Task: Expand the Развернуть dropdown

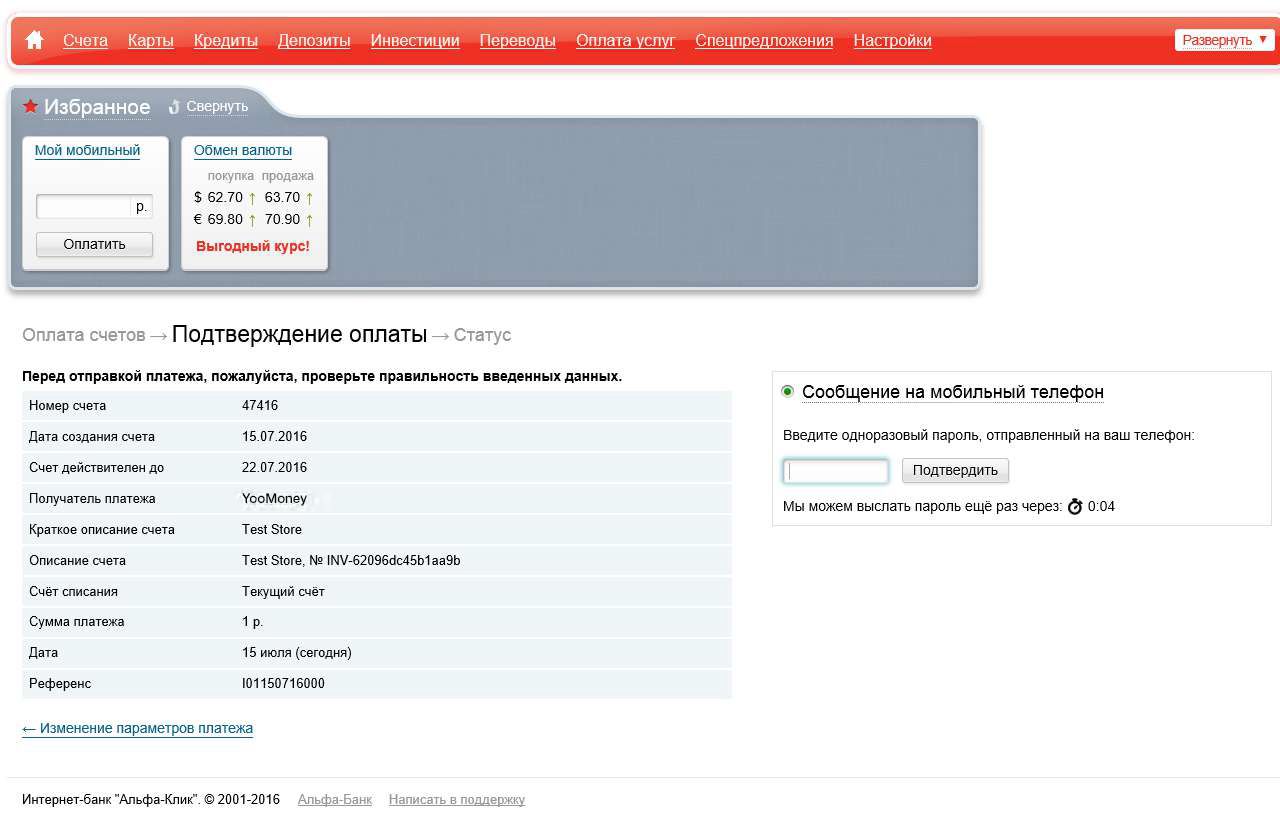Action: click(x=1224, y=40)
